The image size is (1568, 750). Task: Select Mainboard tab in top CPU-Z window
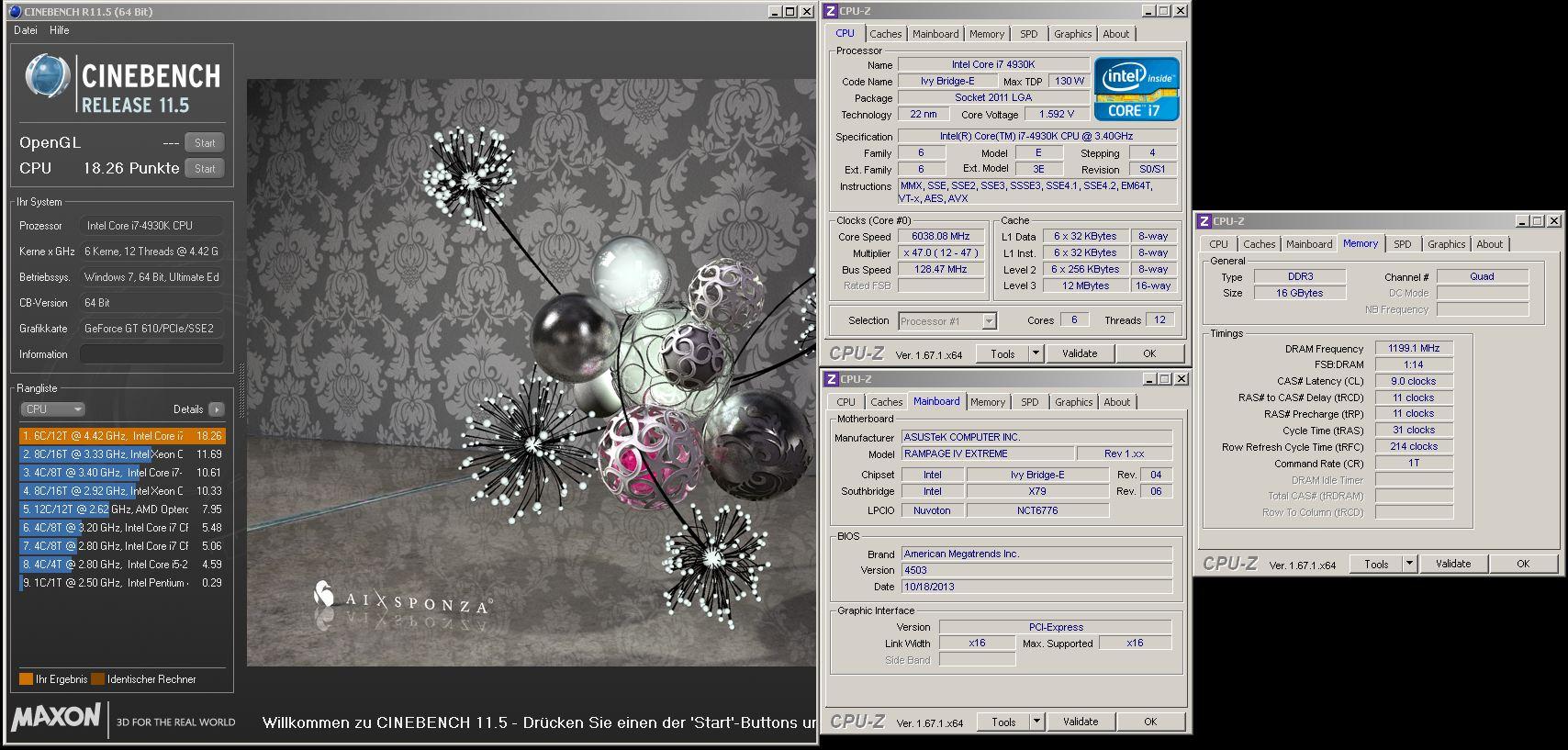[935, 34]
